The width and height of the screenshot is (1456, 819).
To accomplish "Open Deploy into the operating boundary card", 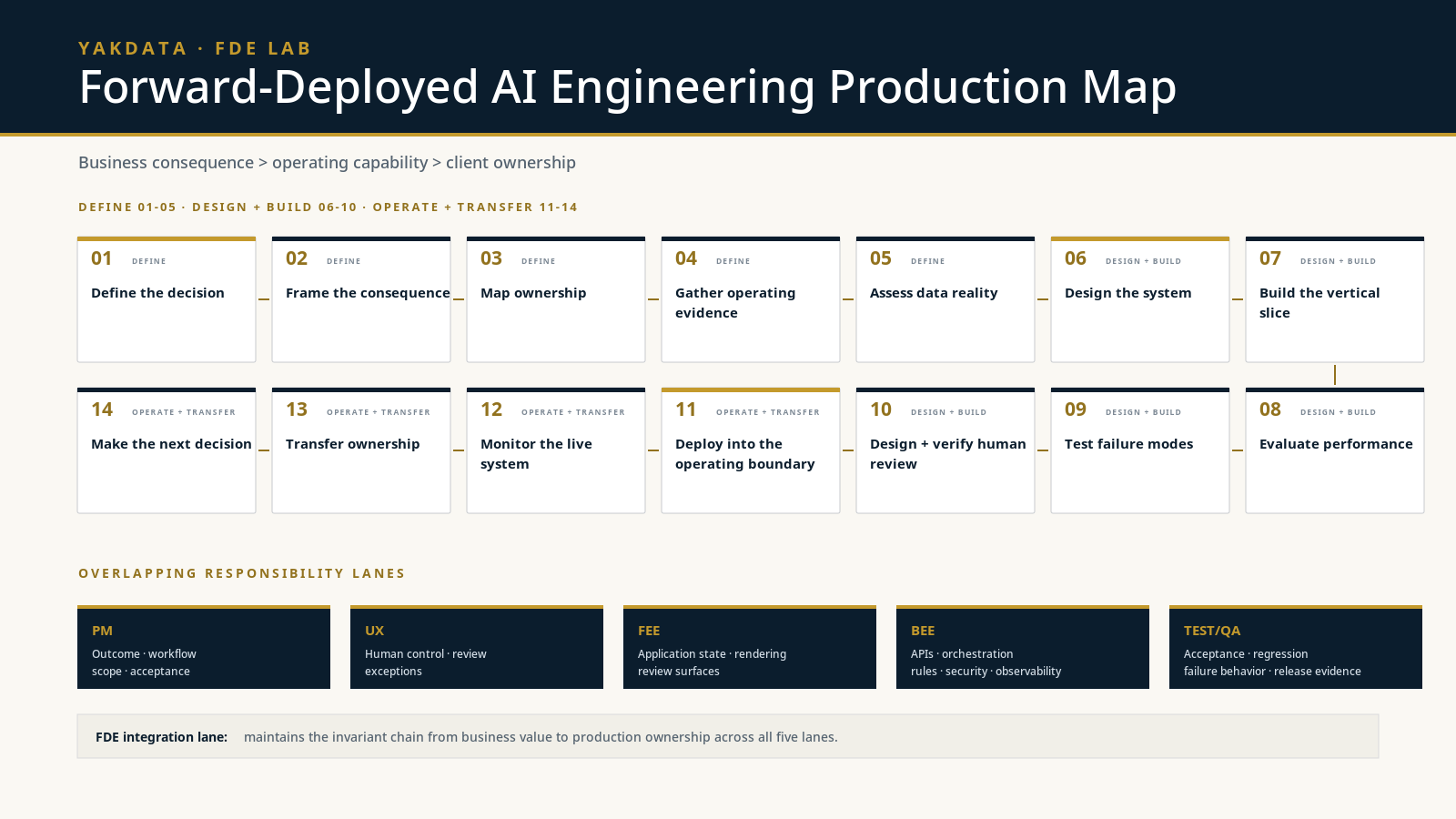I will coord(751,450).
